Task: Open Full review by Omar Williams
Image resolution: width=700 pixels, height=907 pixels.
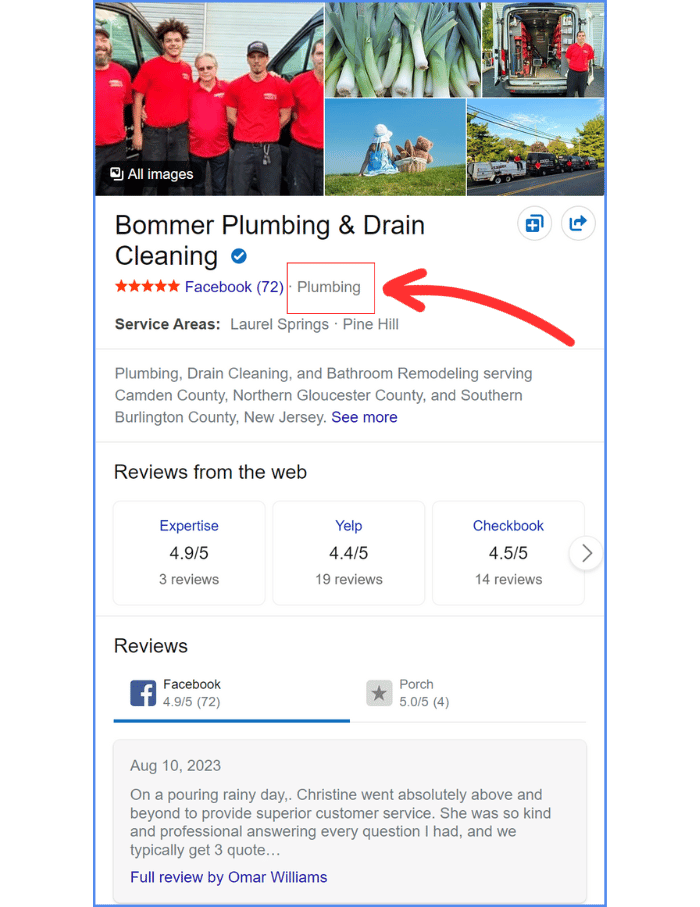Action: 229,877
